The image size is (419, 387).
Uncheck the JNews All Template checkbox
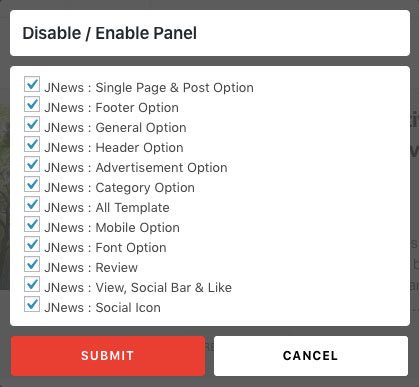coord(32,204)
